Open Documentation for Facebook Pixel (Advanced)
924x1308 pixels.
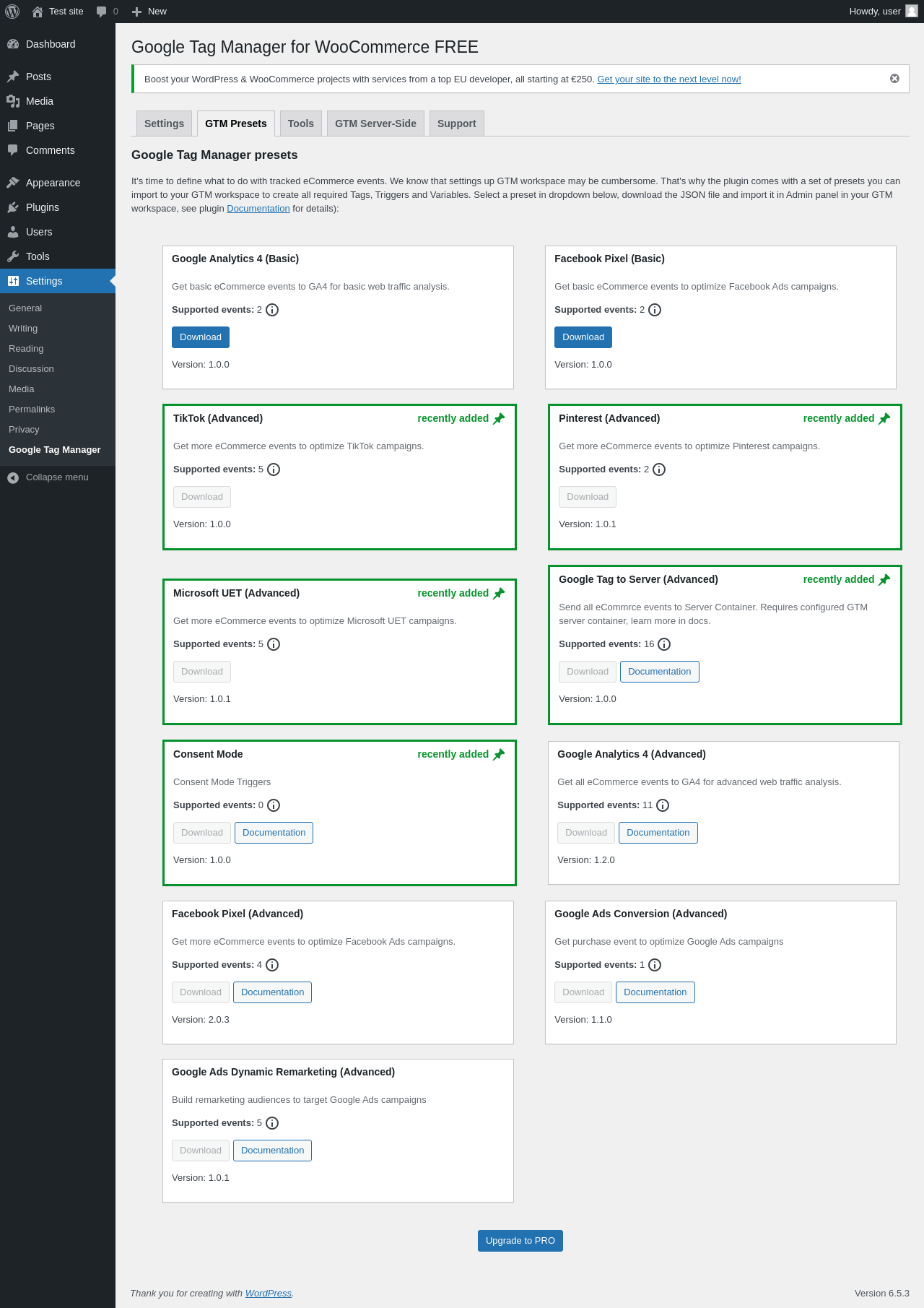coord(273,992)
